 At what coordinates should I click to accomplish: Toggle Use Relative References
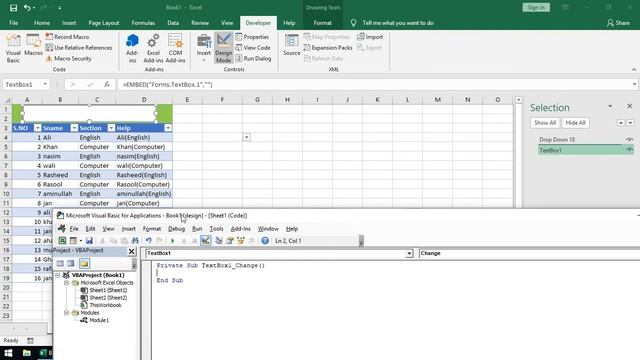(x=79, y=48)
